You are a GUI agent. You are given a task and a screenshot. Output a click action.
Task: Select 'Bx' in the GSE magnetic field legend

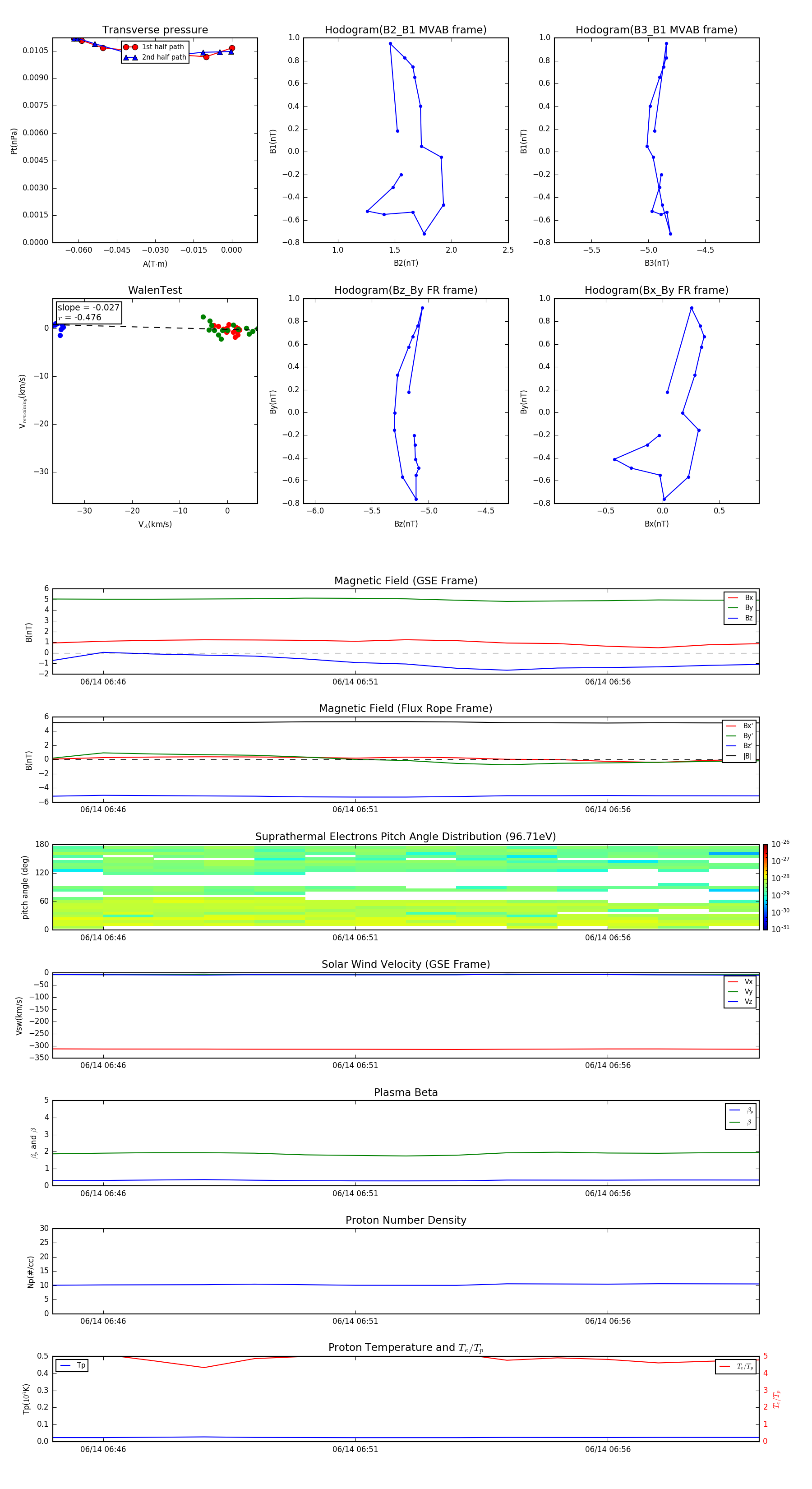[740, 598]
